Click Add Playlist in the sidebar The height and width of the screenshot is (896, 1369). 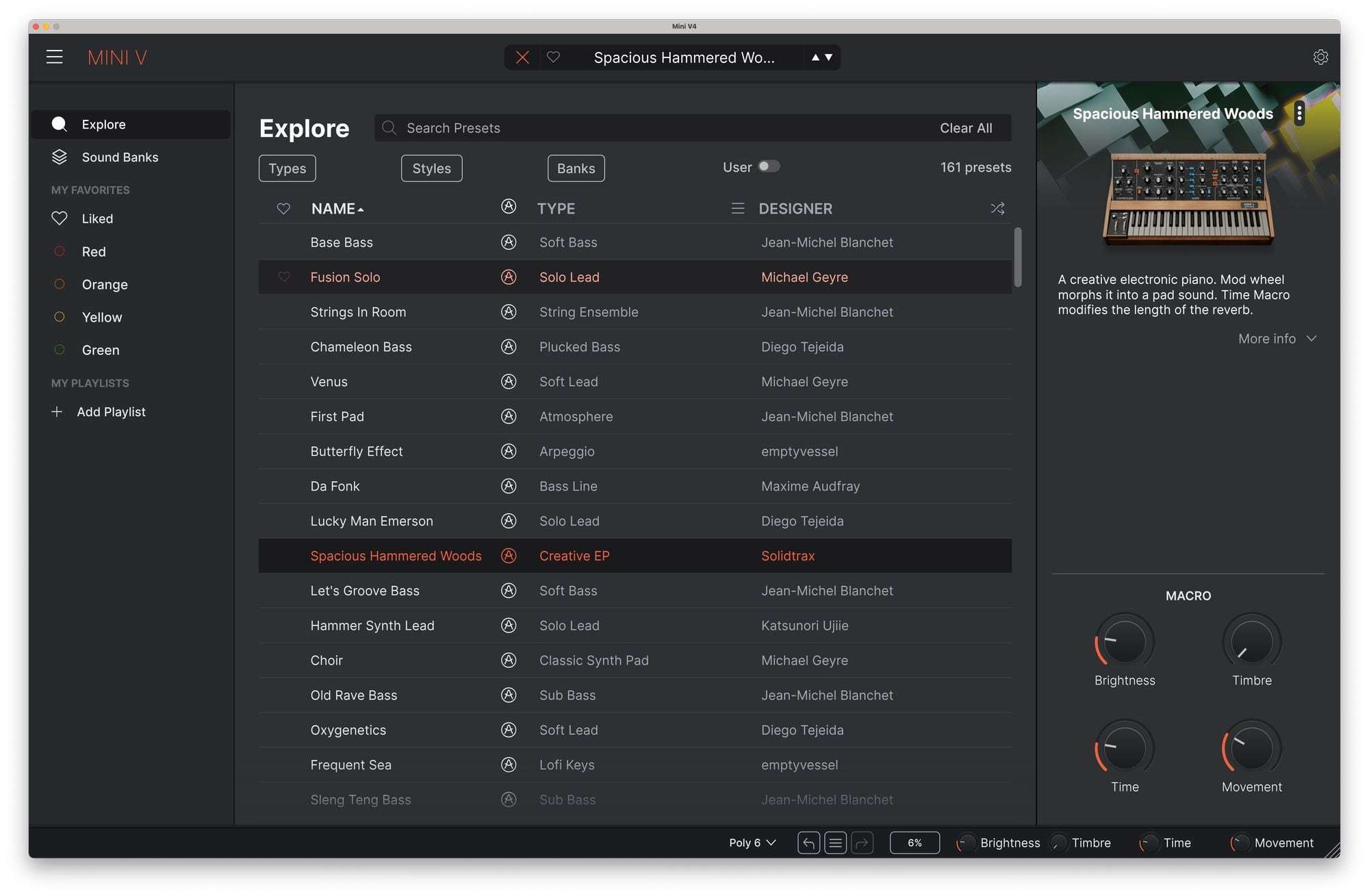(x=111, y=412)
